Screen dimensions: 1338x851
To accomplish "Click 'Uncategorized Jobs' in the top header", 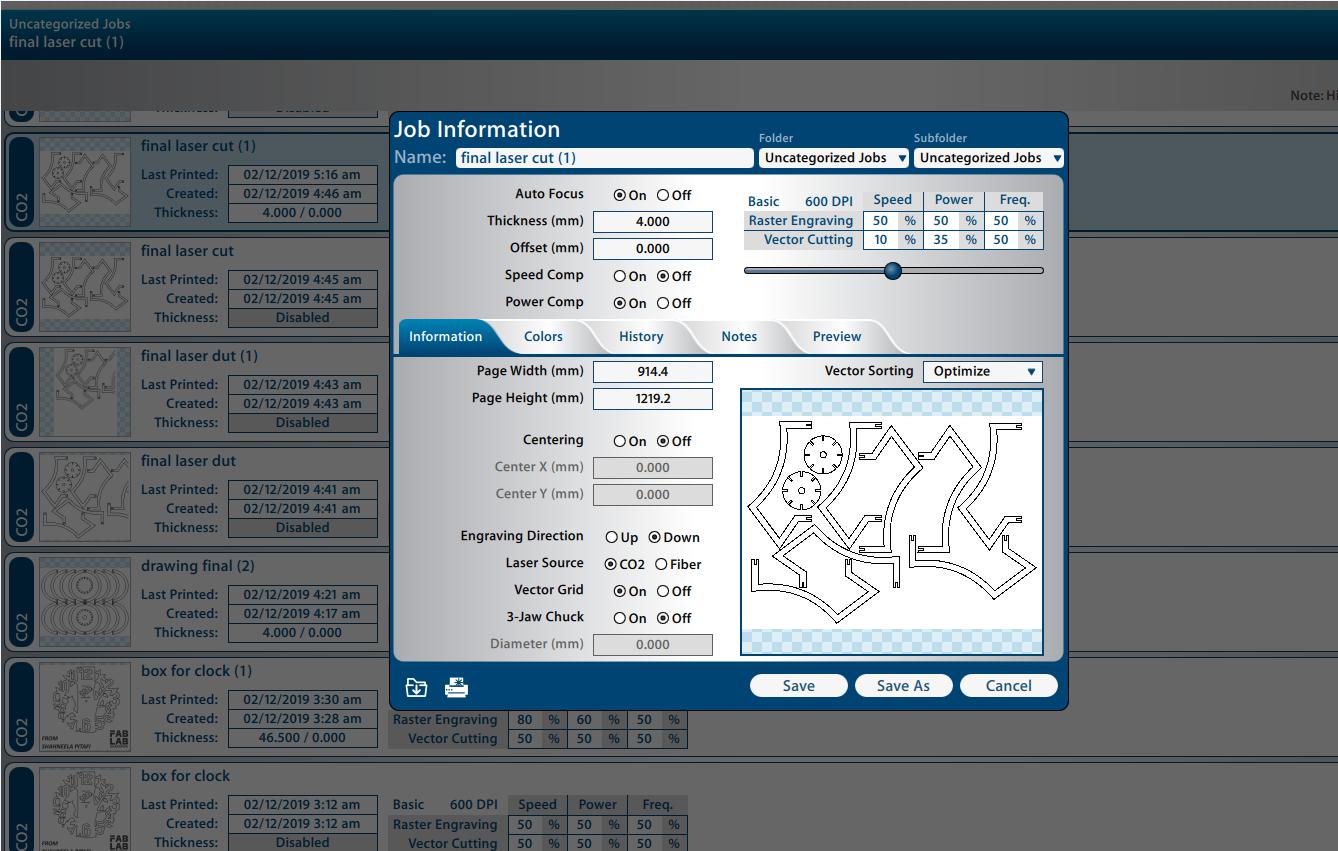I will click(70, 24).
